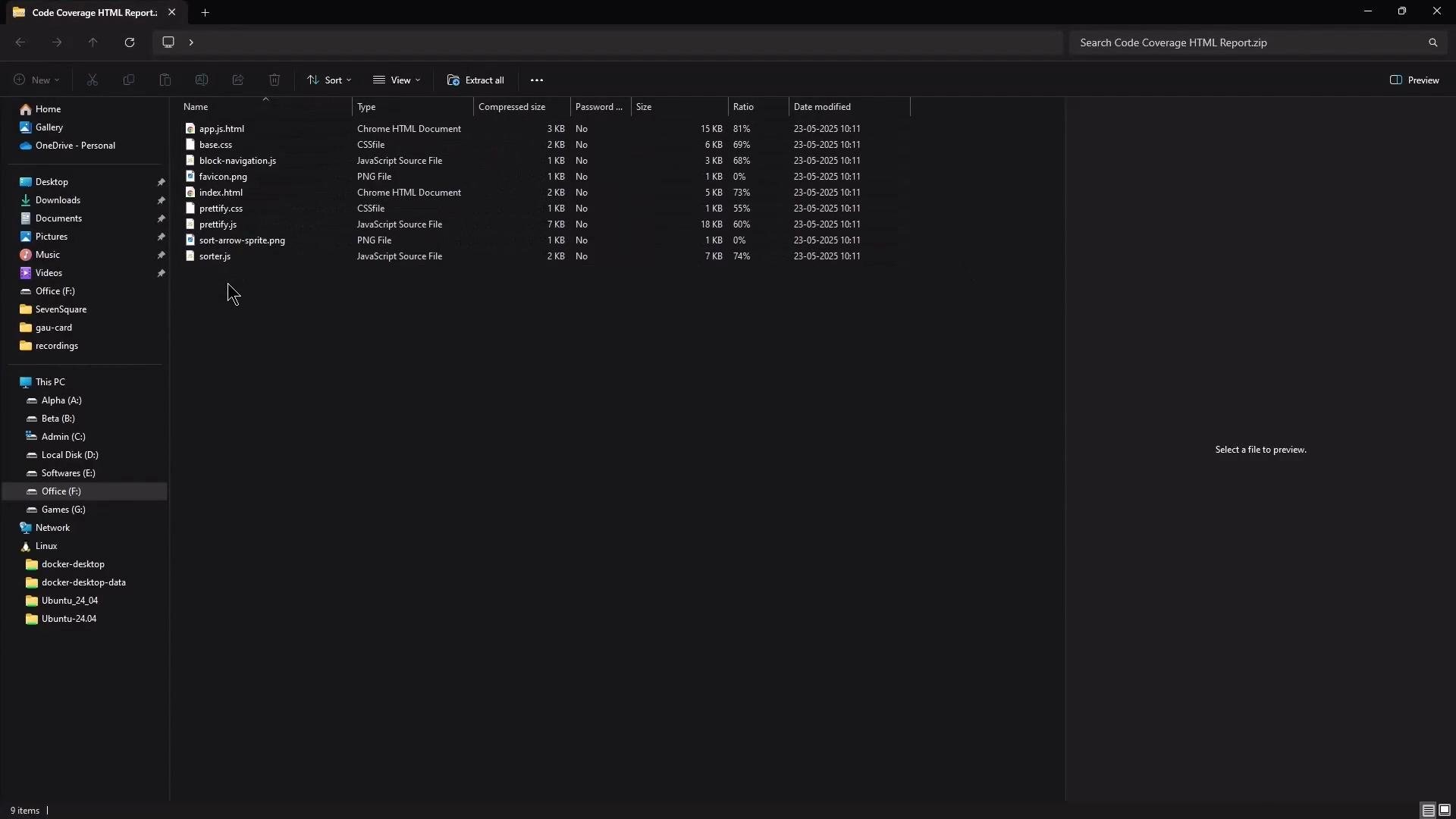Open the recordings folder in sidebar
This screenshot has width=1456, height=819.
pos(56,346)
